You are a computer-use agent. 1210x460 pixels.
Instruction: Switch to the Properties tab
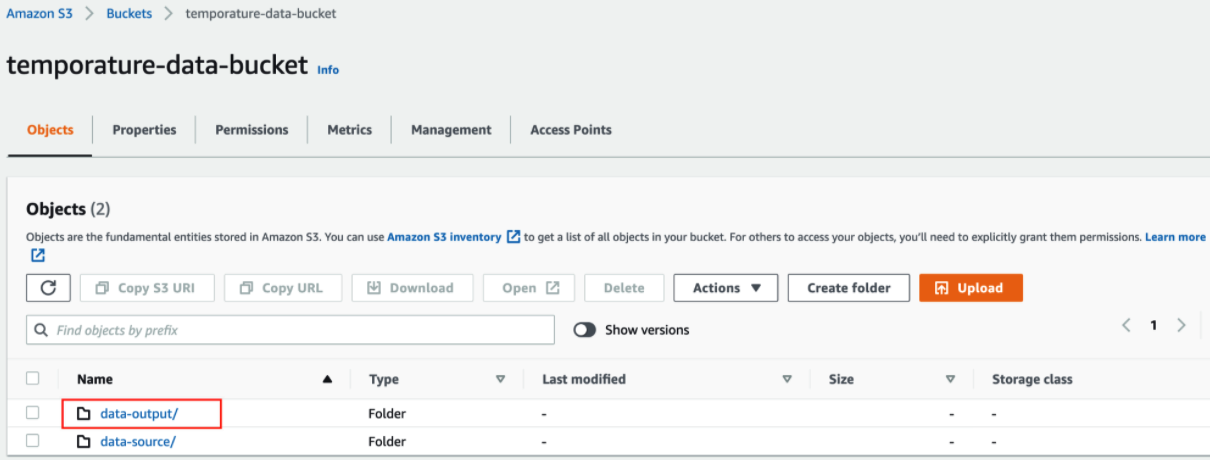click(144, 130)
